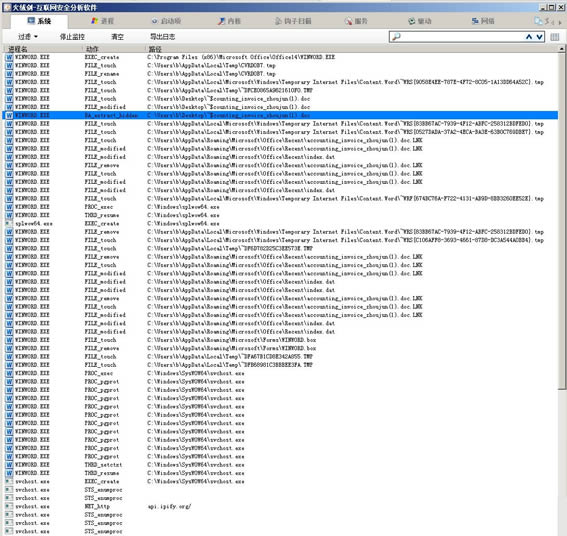Image resolution: width=567 pixels, height=536 pixels.
Task: Open the 启动项 (Startup) tab
Action: 166,21
